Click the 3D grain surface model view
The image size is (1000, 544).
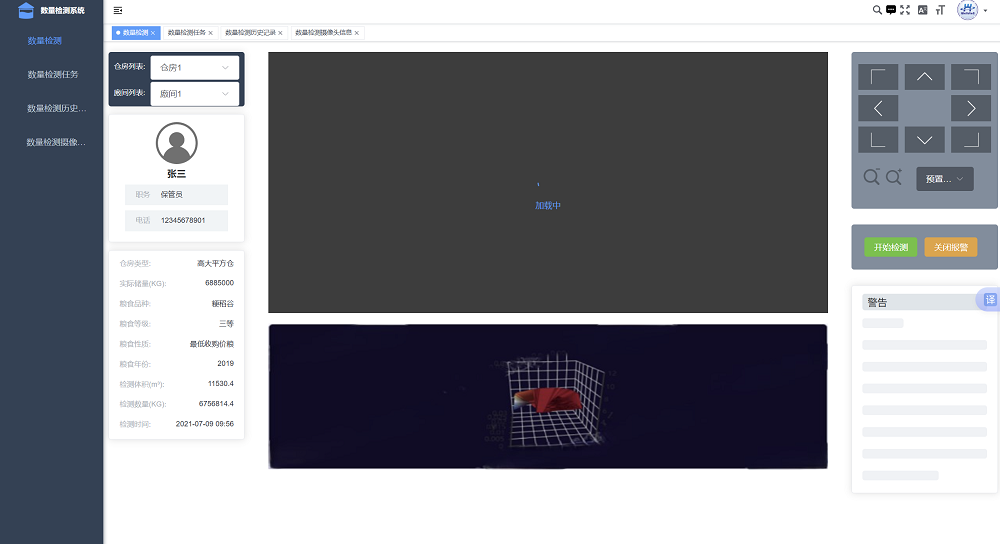coord(548,397)
